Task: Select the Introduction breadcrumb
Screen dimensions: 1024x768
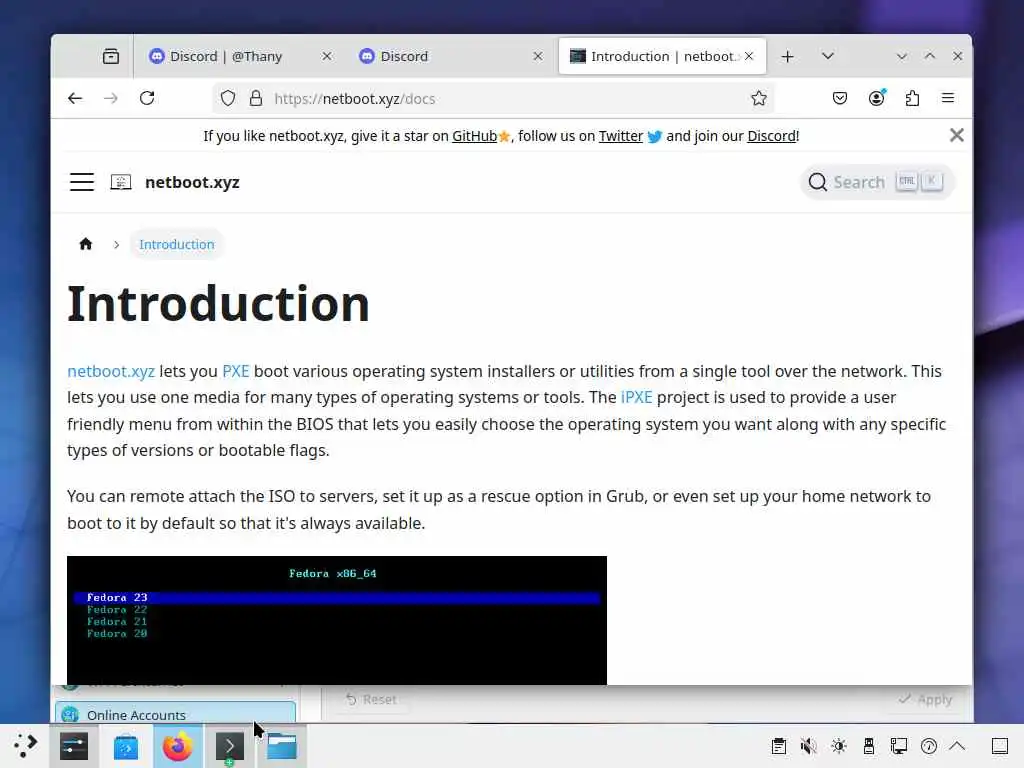Action: pos(176,244)
